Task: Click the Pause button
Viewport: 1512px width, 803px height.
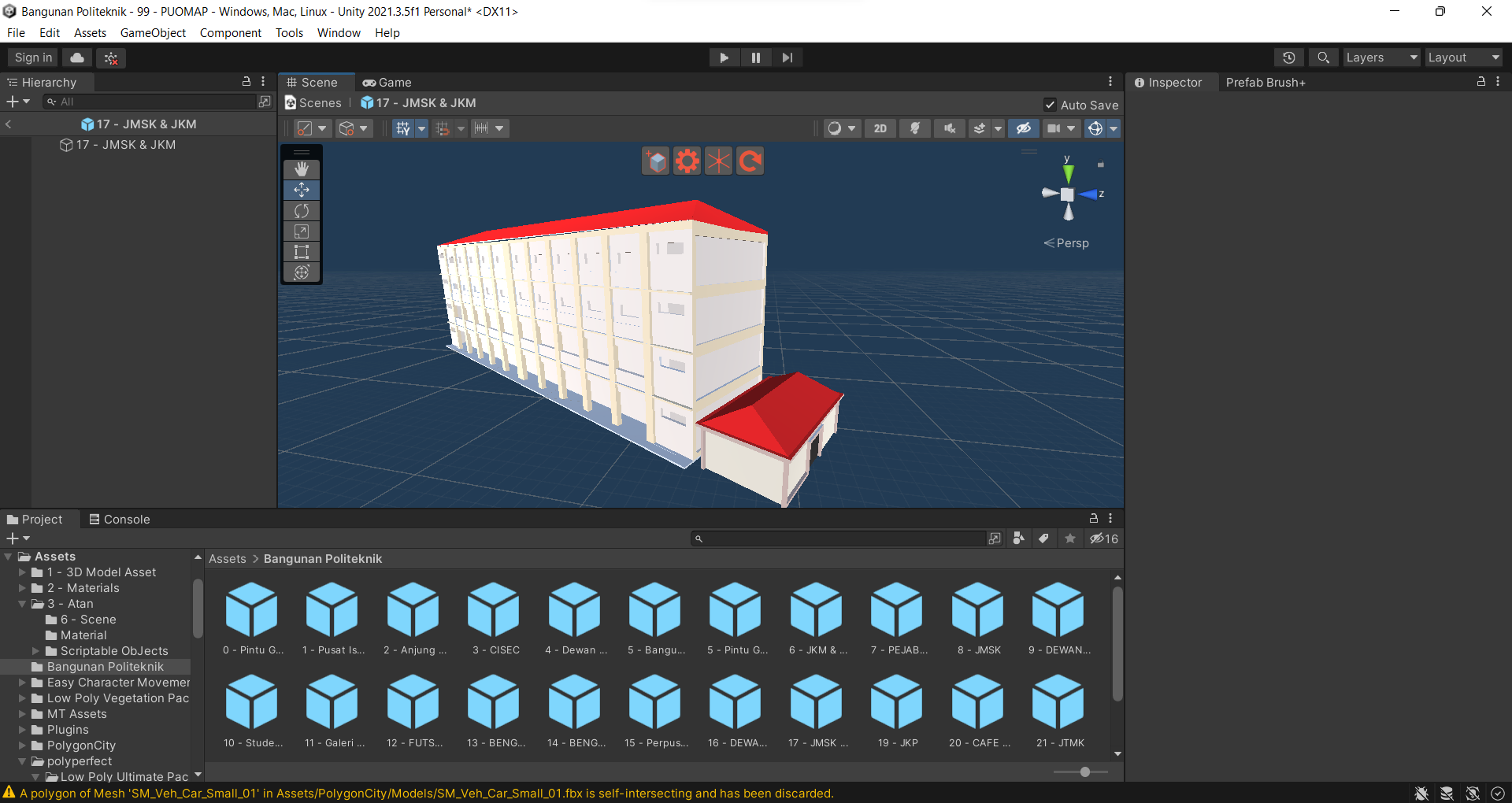Action: 755,57
